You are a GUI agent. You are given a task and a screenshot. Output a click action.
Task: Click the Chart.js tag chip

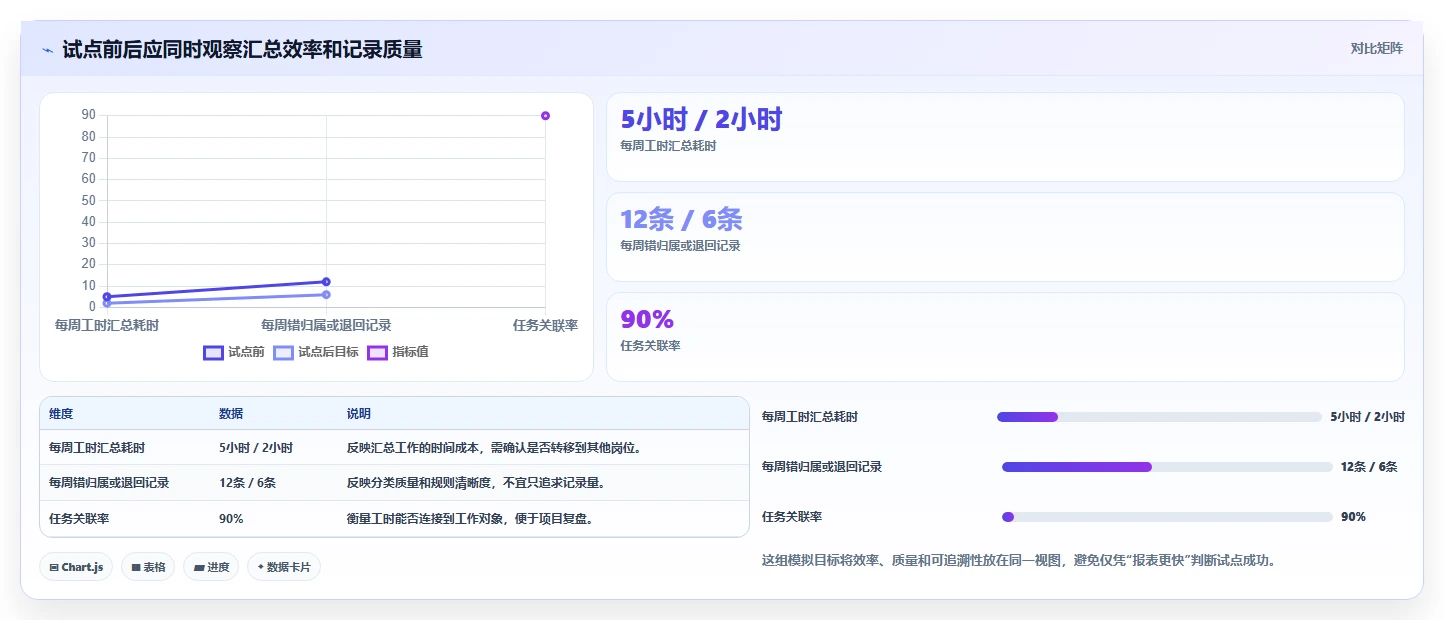pos(77,567)
